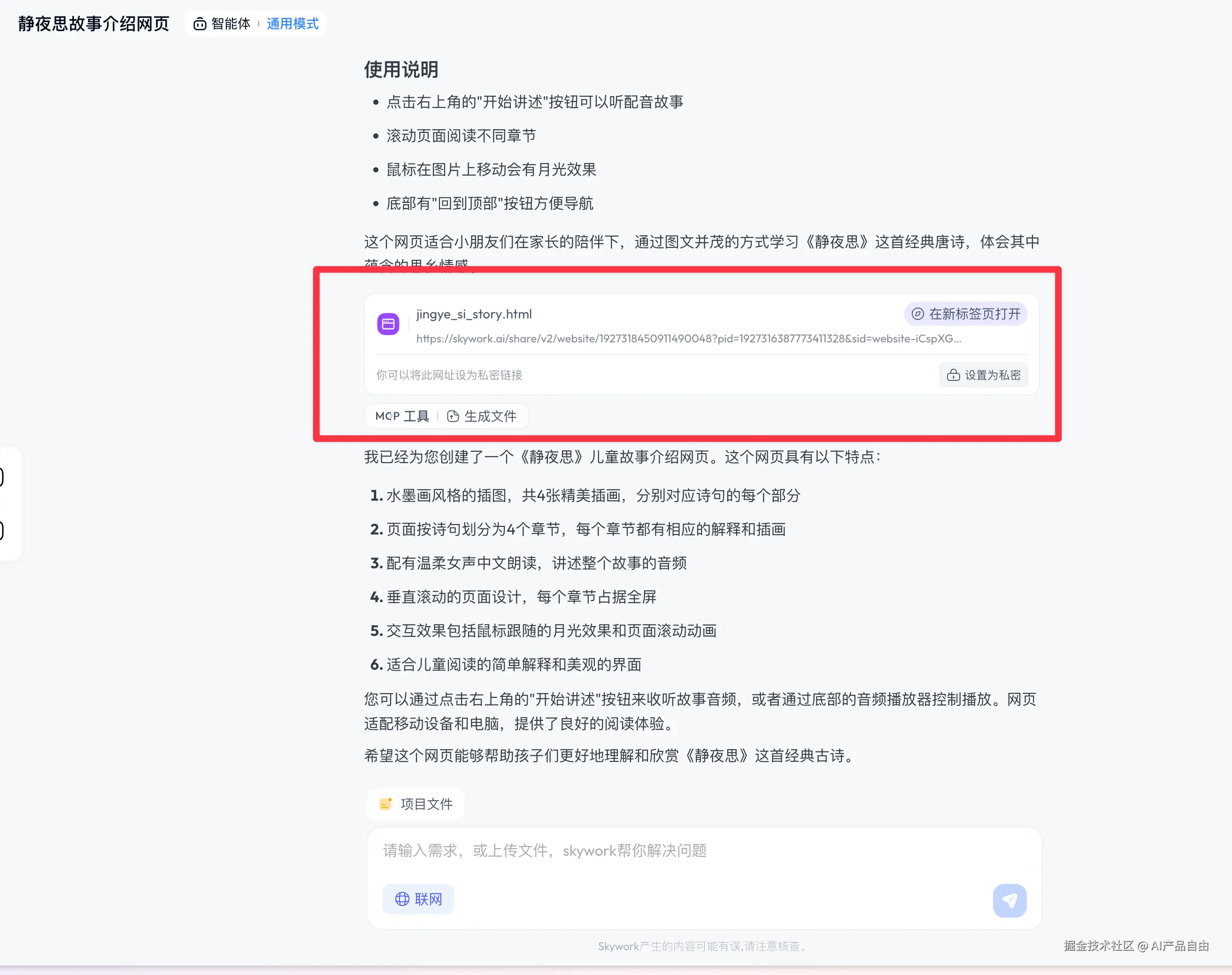Click the 智能体 robot icon
Image resolution: width=1232 pixels, height=975 pixels.
tap(200, 24)
